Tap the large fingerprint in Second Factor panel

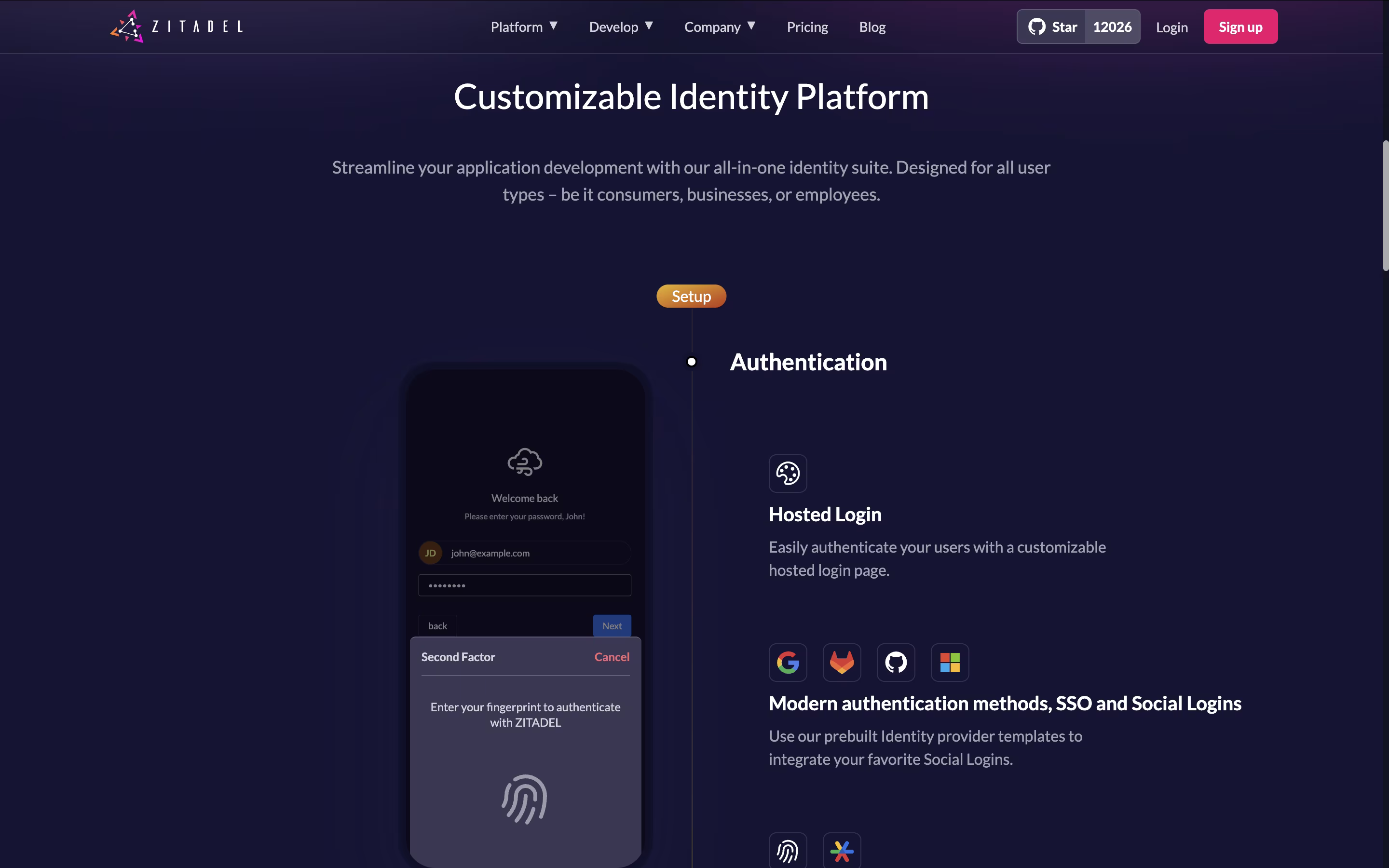click(x=525, y=799)
